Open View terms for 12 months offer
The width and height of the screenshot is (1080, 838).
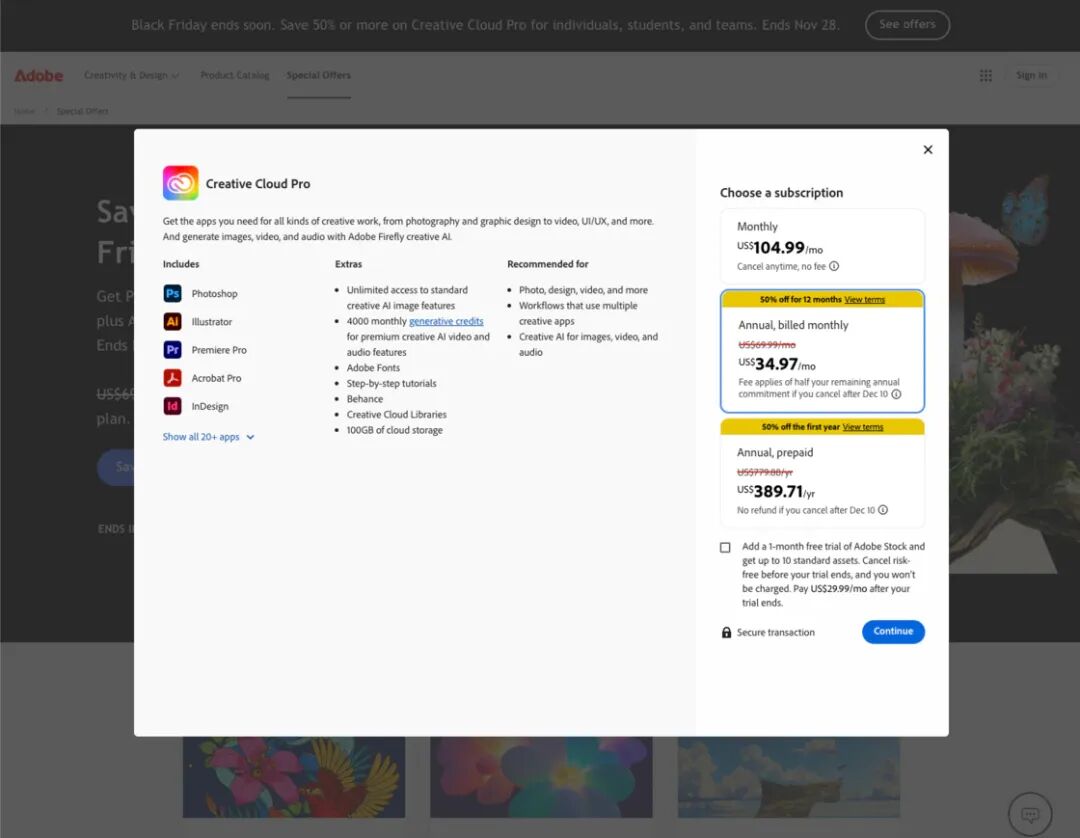864,300
